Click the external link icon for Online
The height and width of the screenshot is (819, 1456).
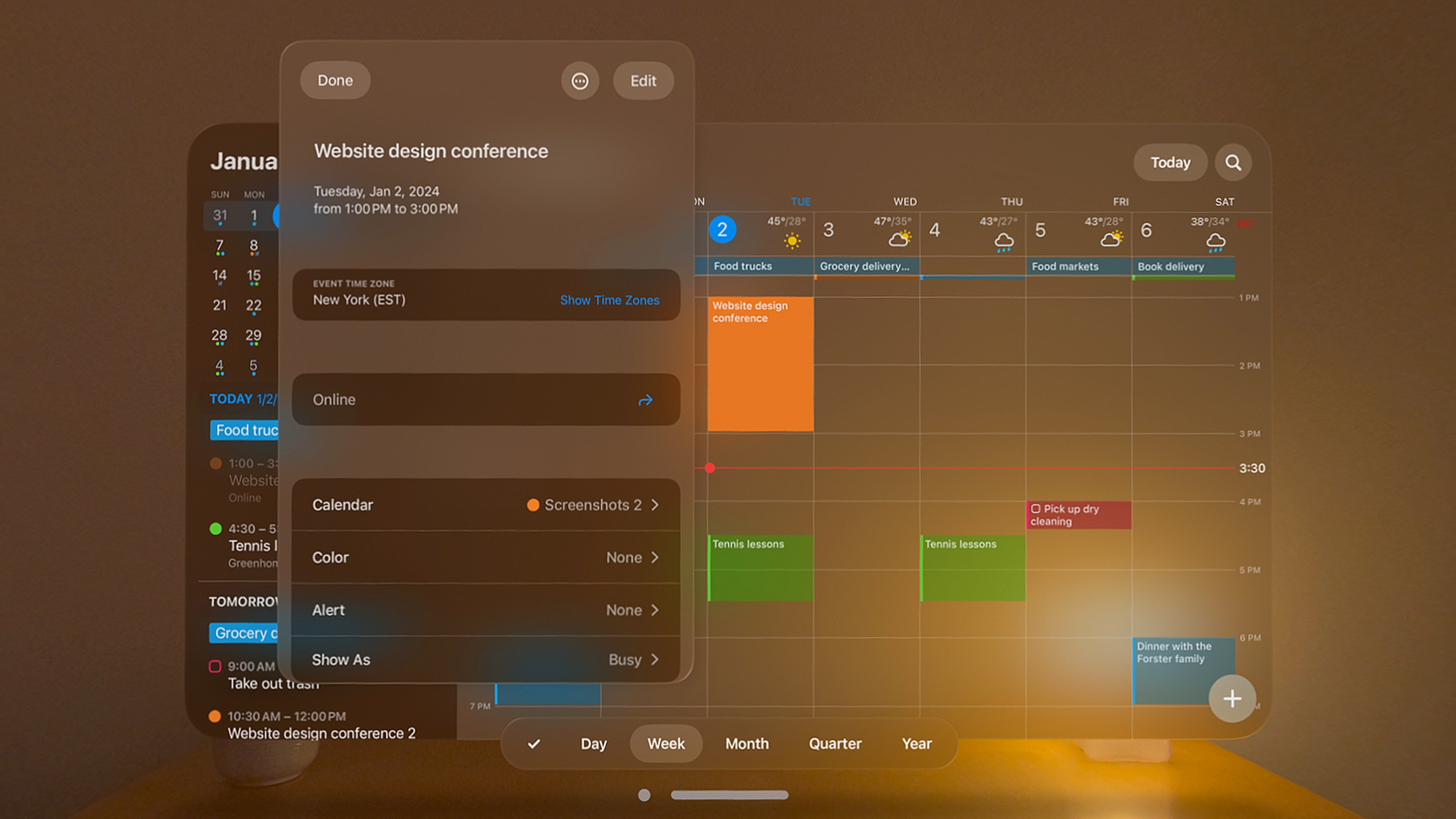[645, 399]
